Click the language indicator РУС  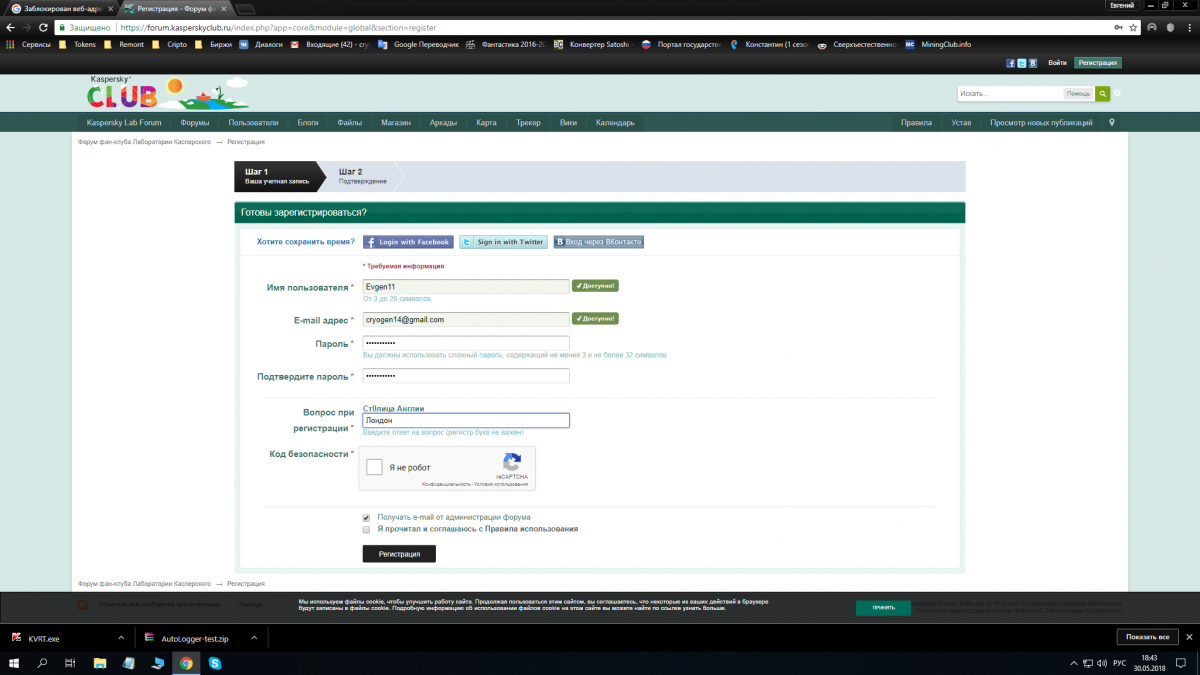[x=1119, y=663]
